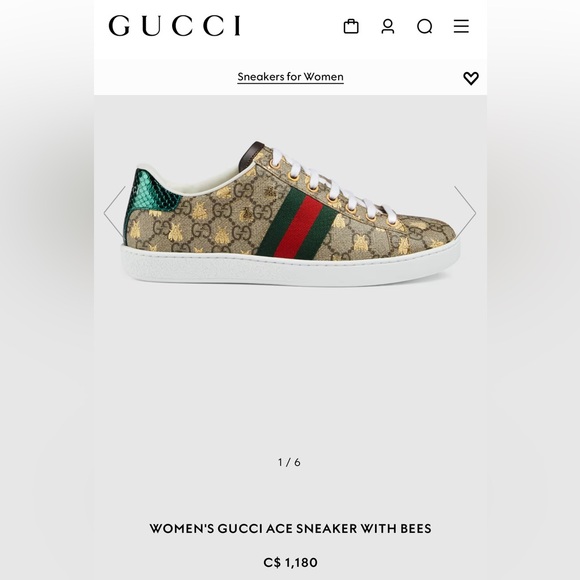Open the account profile icon
Screen dimensions: 580x580
[388, 26]
